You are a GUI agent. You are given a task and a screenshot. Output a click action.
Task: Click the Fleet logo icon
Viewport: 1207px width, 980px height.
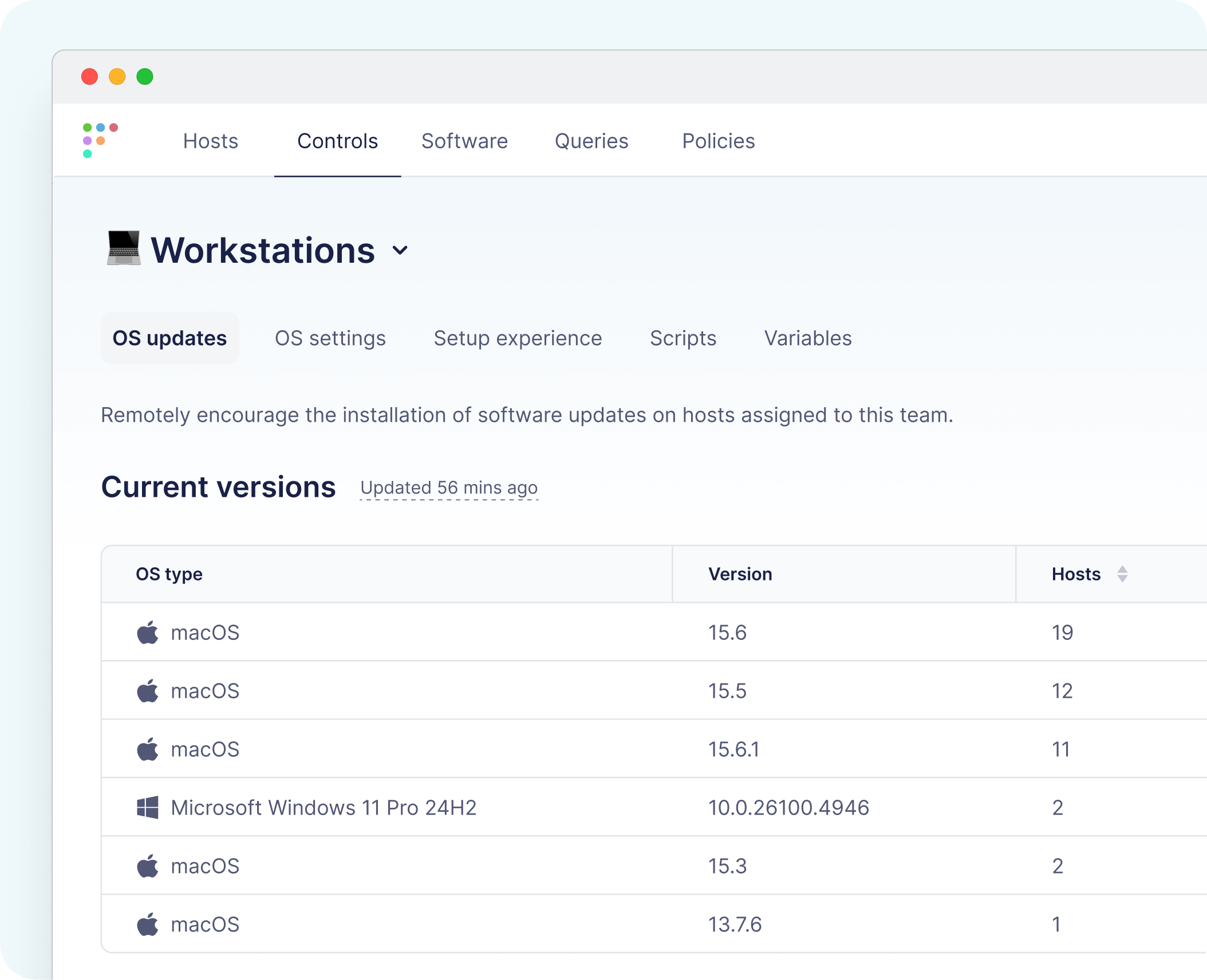(100, 140)
